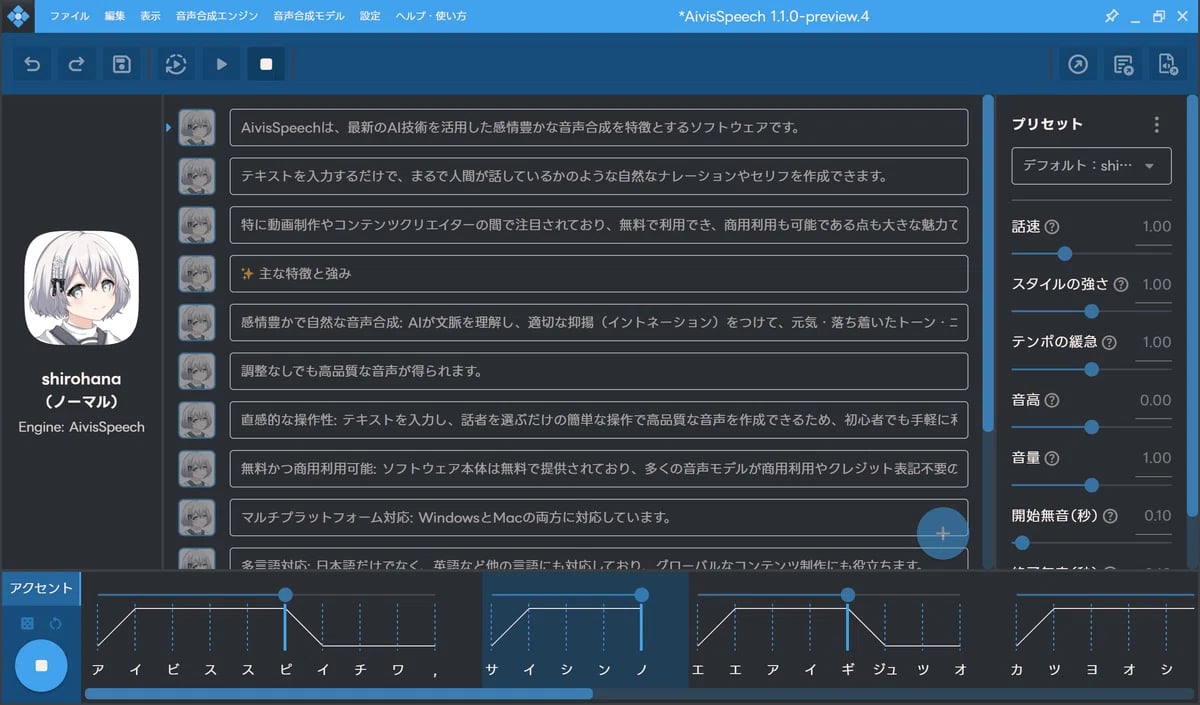Image resolution: width=1200 pixels, height=705 pixels.
Task: Click the mora ギ in the accent editor
Action: (x=848, y=670)
